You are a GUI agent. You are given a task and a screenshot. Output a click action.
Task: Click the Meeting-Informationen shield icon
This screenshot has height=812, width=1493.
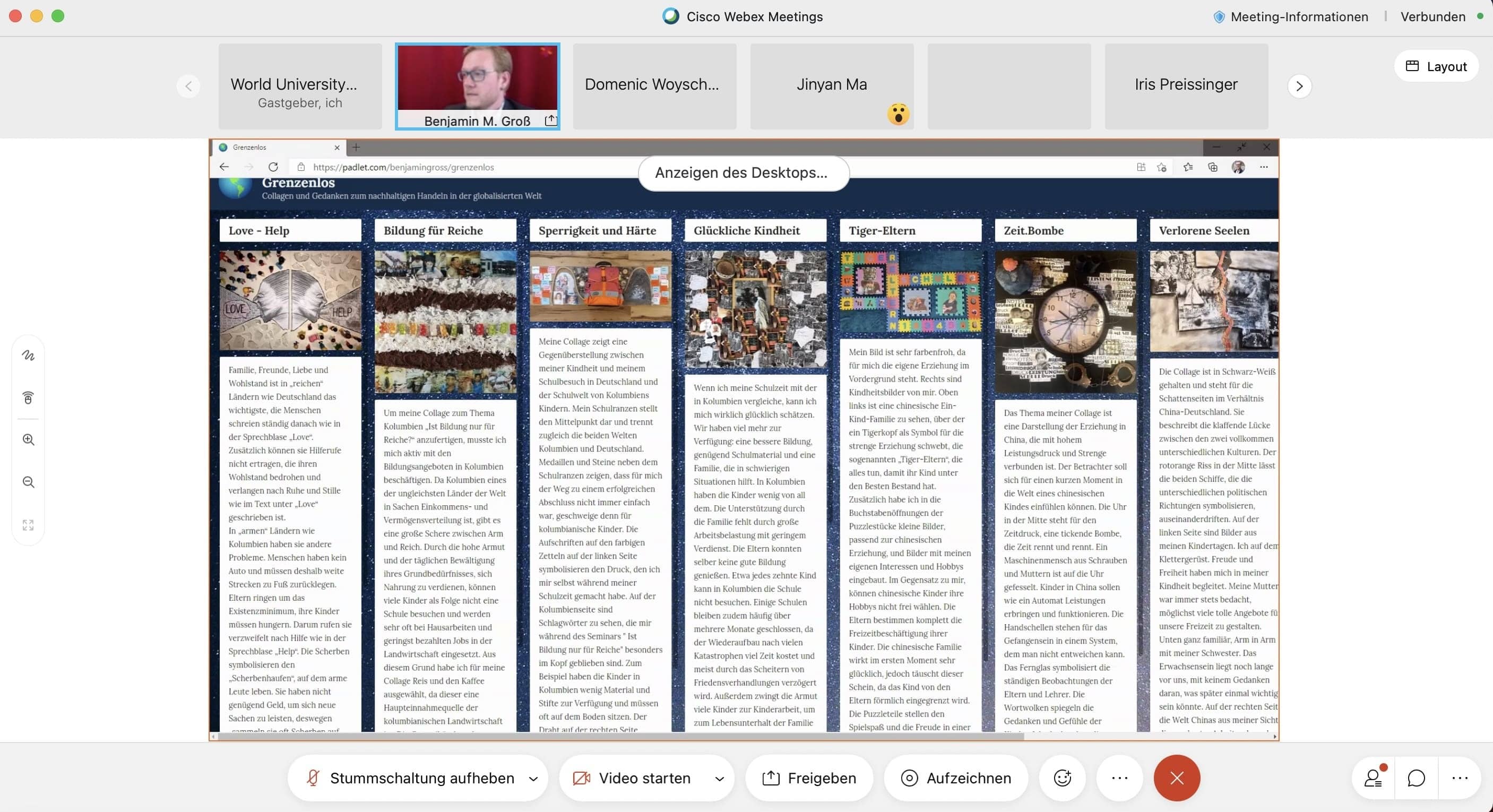tap(1219, 17)
